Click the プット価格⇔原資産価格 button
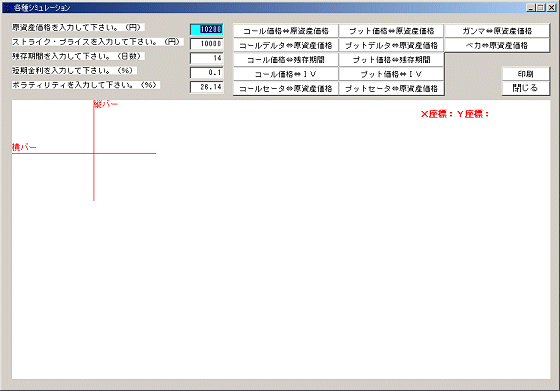This screenshot has width=560, height=391. pos(391,31)
